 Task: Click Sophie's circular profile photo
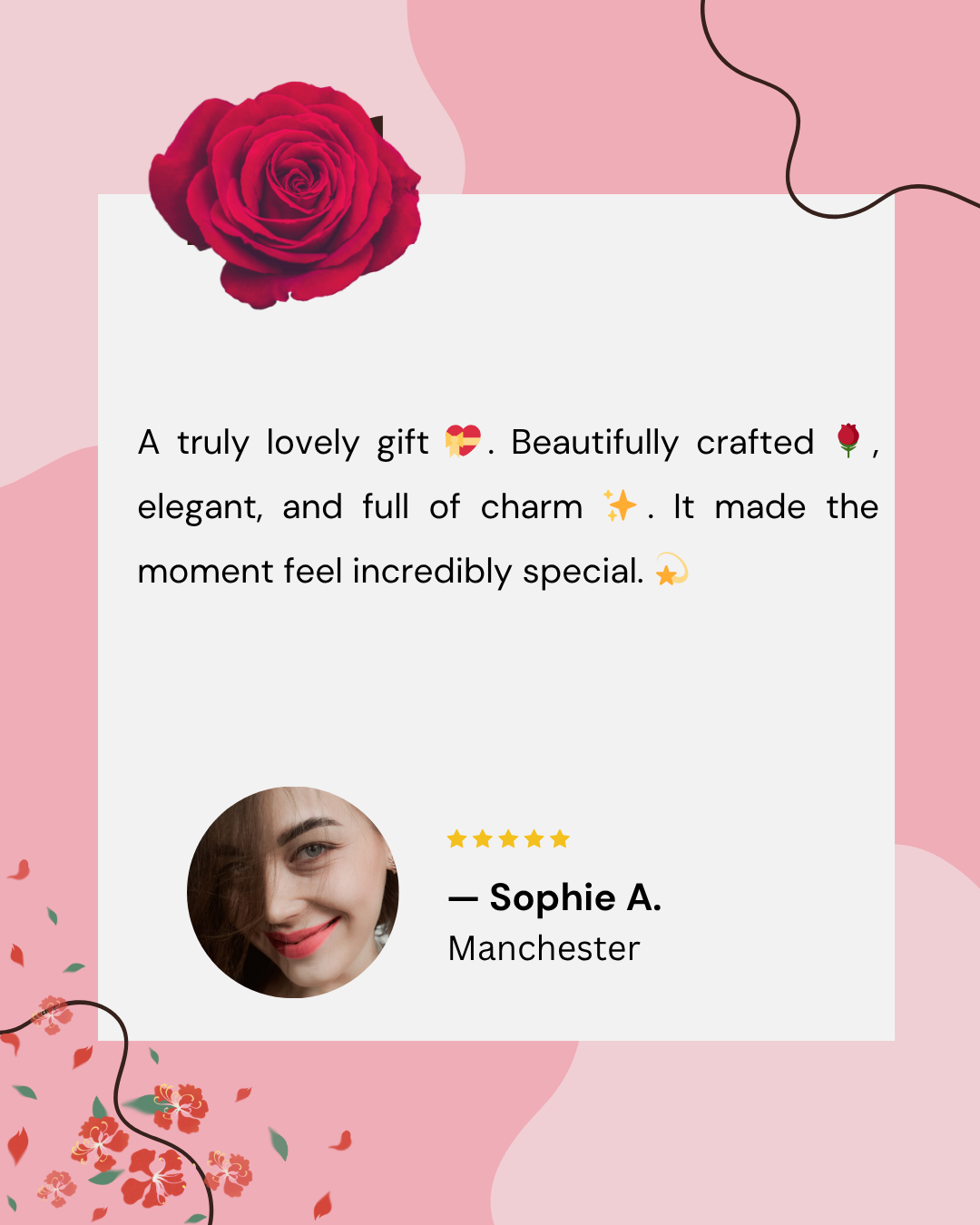click(x=293, y=892)
